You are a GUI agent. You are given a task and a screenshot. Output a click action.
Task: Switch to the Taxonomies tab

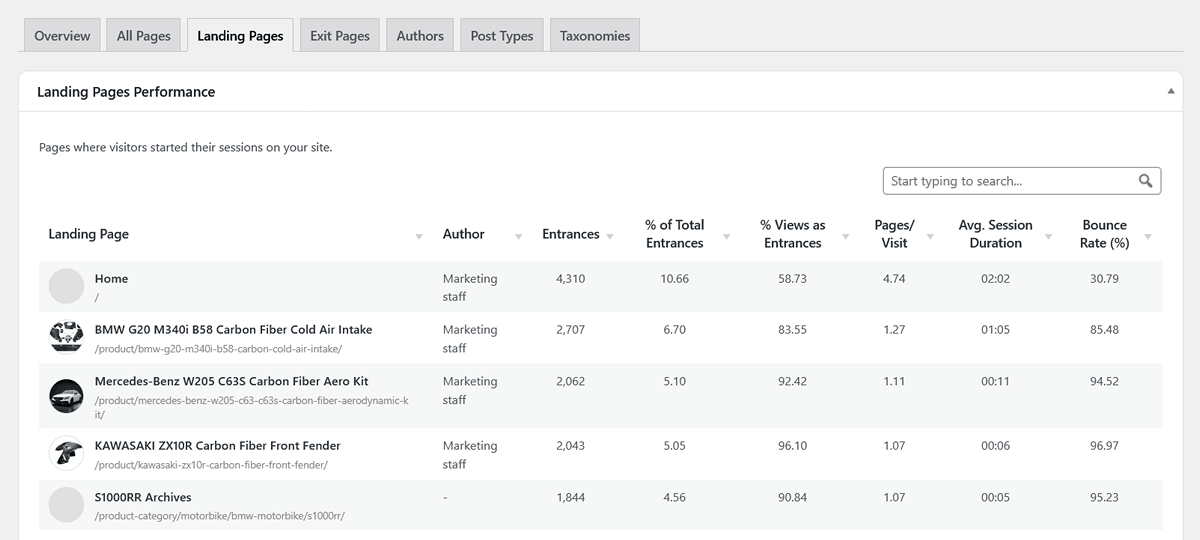point(595,35)
